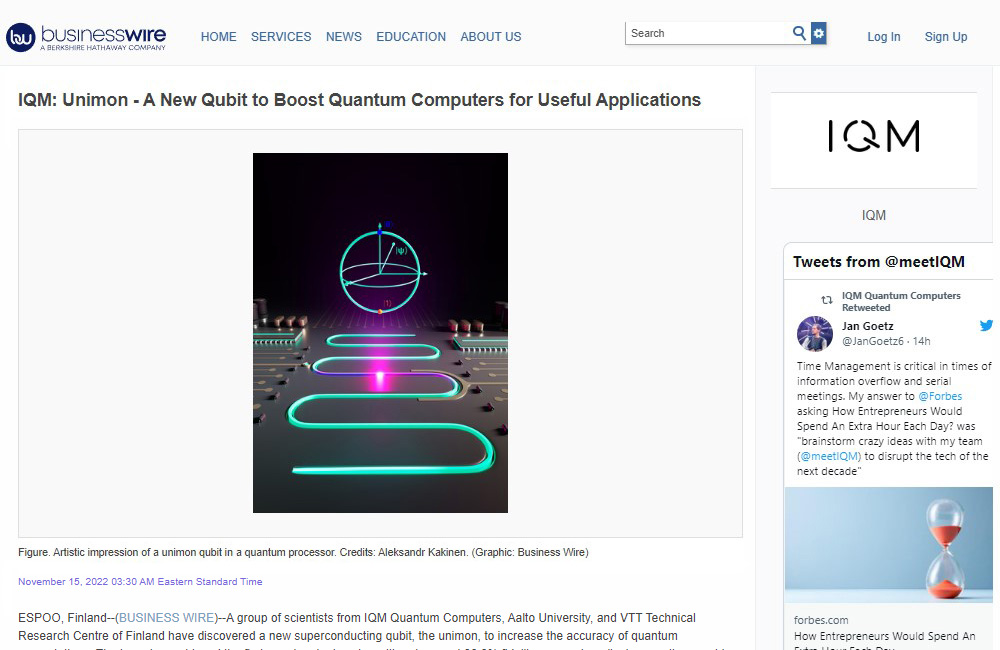Click the article headline about Unimon
1000x650 pixels.
click(359, 100)
